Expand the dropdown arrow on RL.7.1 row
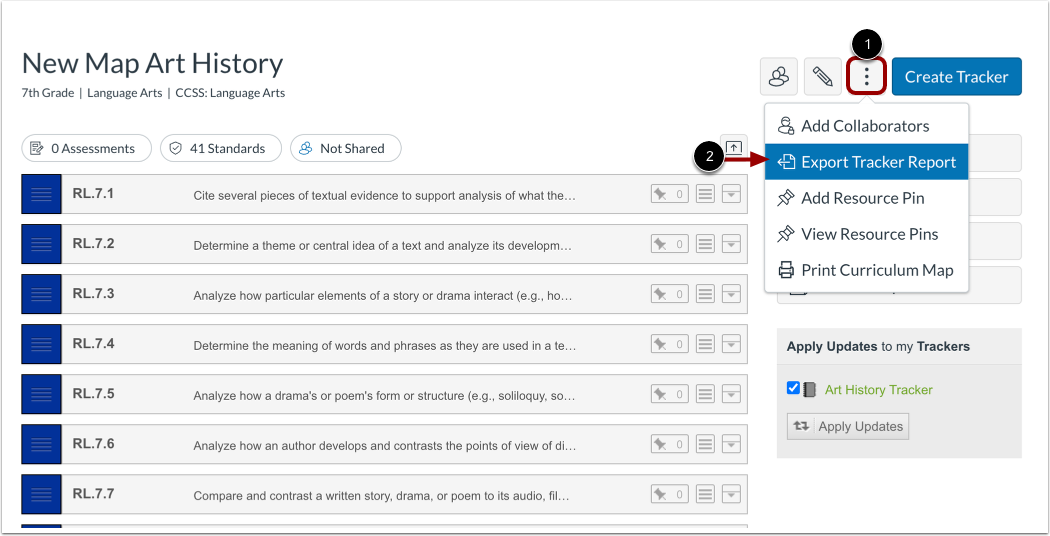The image size is (1050, 536). [x=731, y=194]
